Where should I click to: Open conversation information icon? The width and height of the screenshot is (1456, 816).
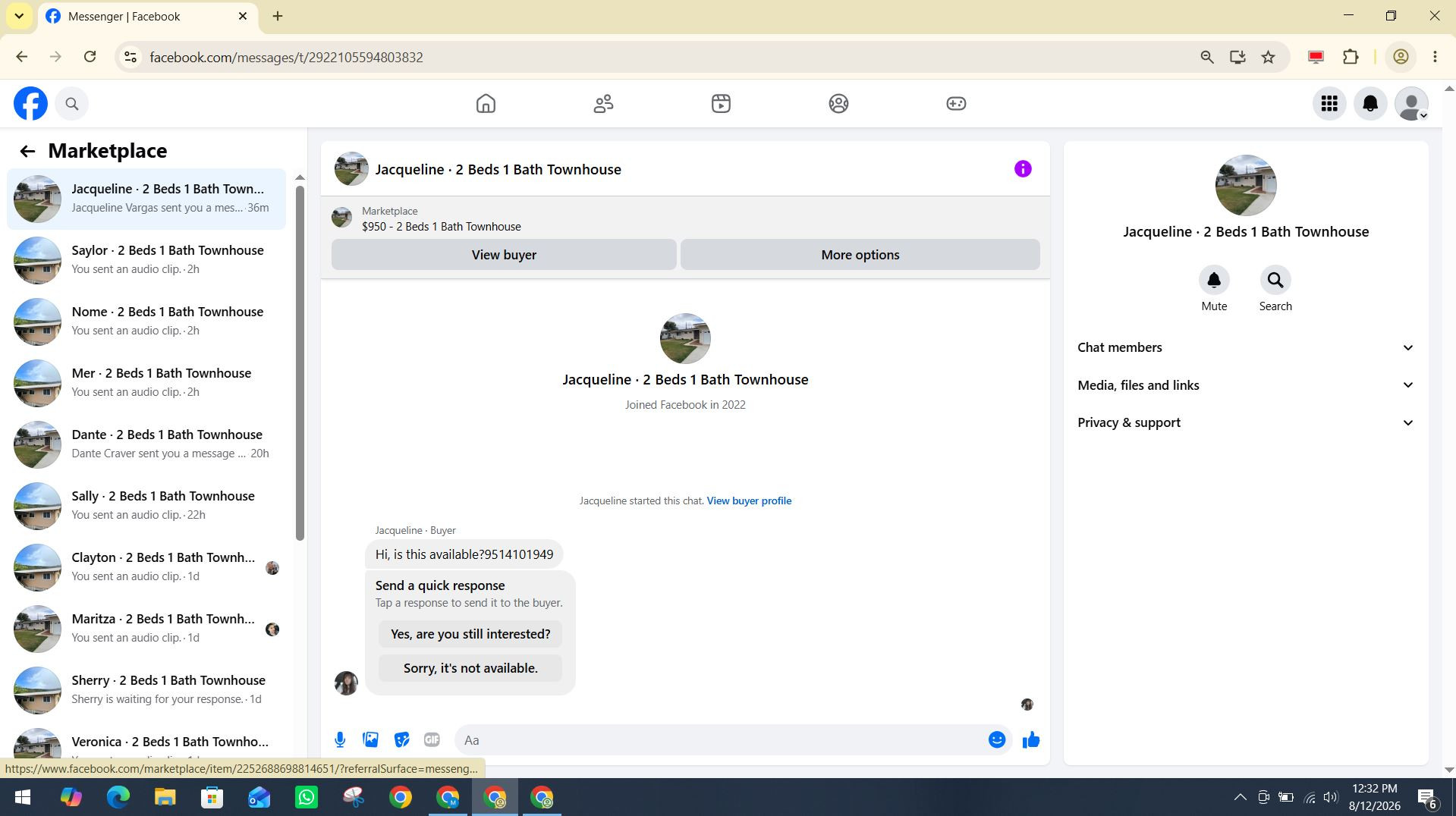coord(1023,169)
